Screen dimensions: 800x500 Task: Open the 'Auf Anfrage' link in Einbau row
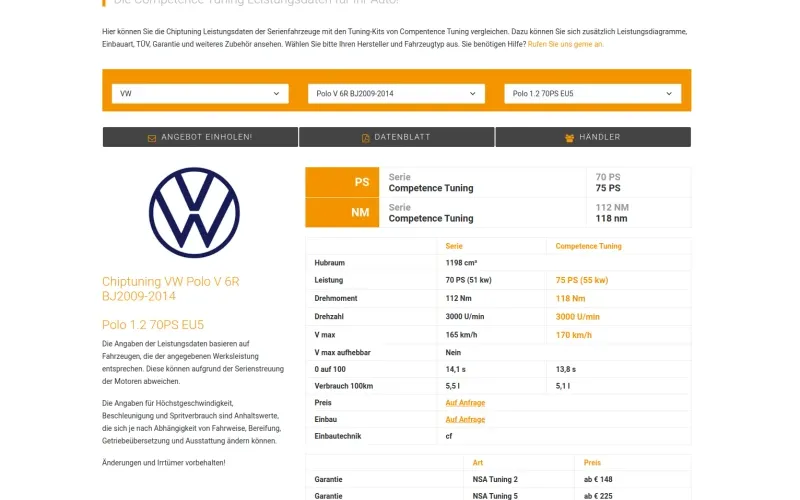tap(465, 420)
